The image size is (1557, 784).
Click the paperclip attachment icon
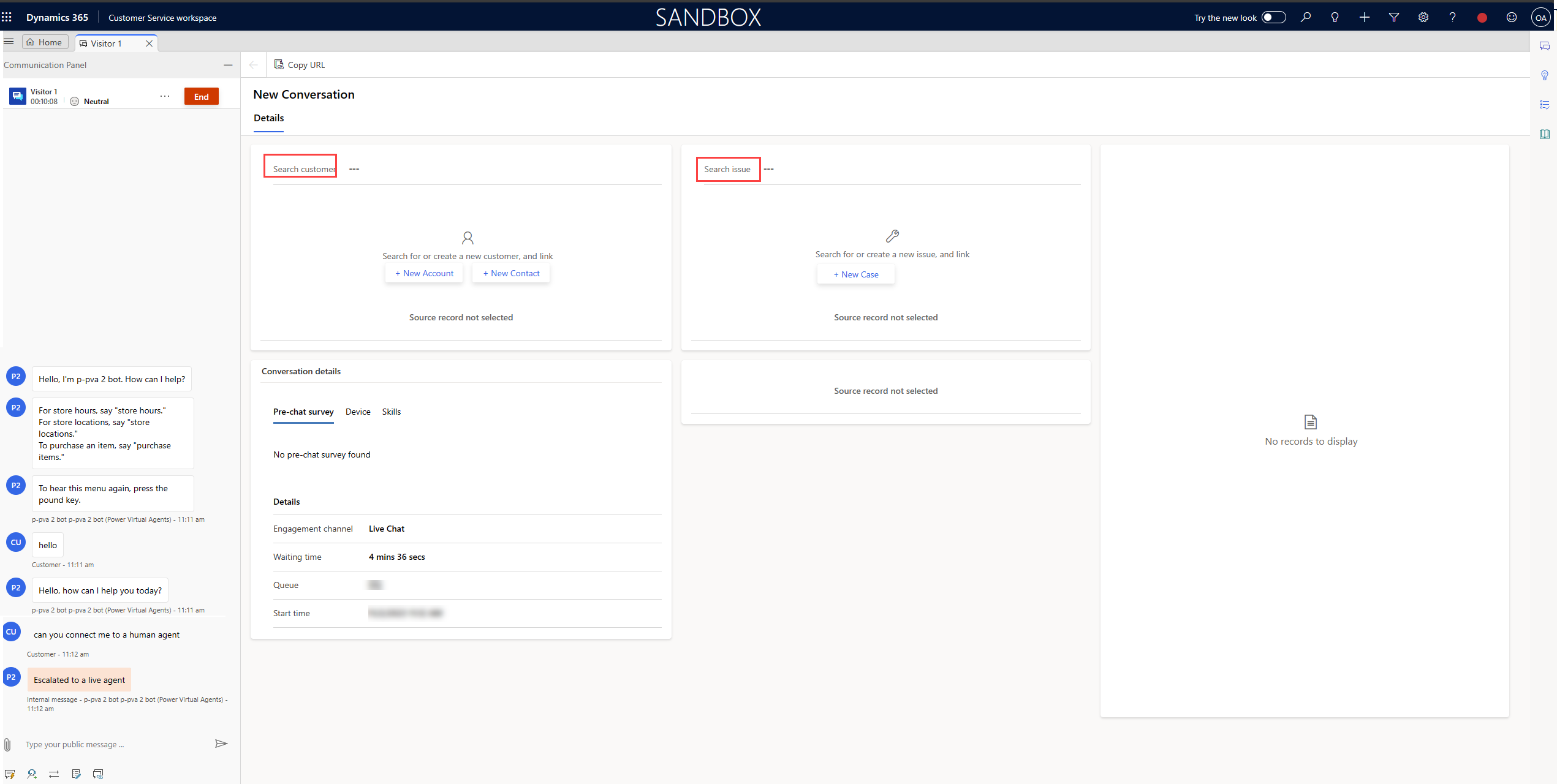tap(7, 745)
